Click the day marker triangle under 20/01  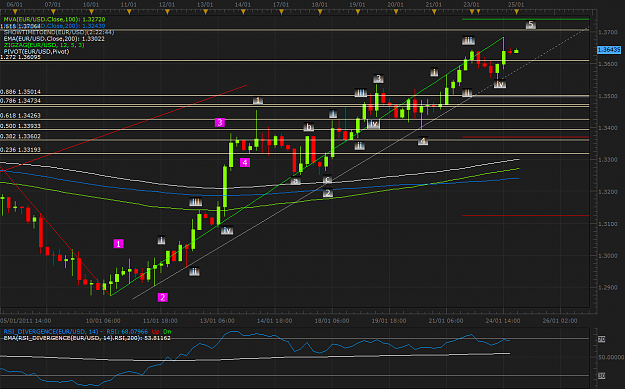(396, 12)
